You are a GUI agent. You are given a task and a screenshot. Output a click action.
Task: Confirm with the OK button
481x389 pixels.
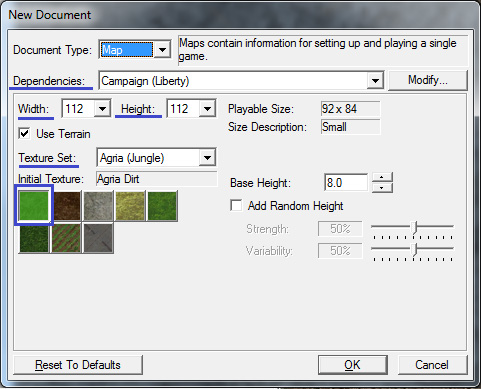click(352, 365)
